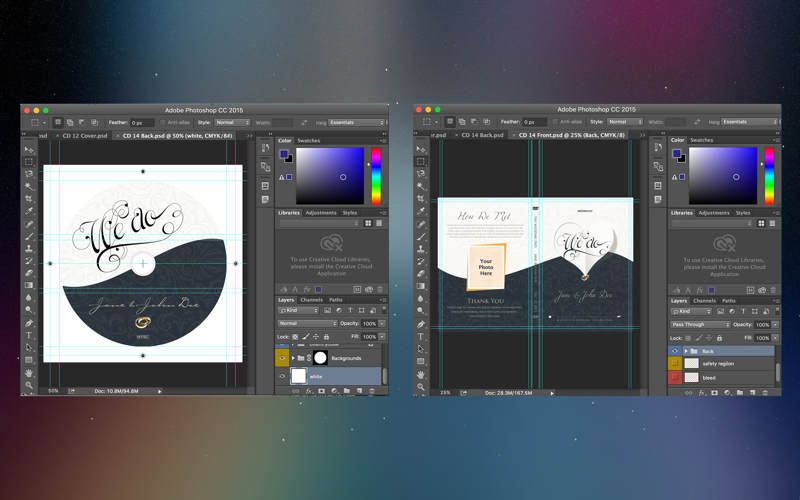This screenshot has height=500, width=800.
Task: Click status bar arrow next to Doc: 10.8M/94.8M
Action: (160, 391)
